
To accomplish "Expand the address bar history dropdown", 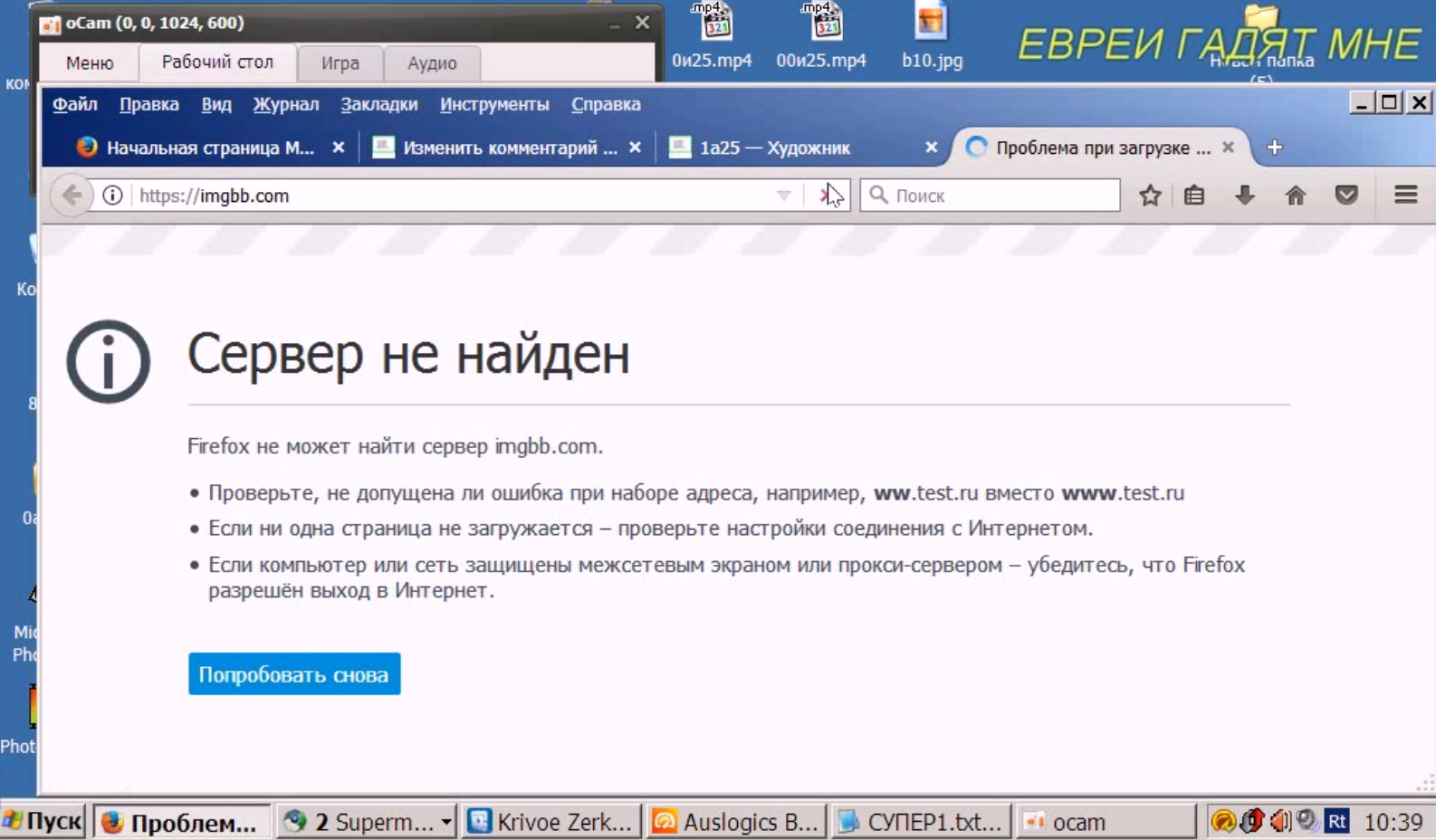I will pyautogui.click(x=783, y=196).
